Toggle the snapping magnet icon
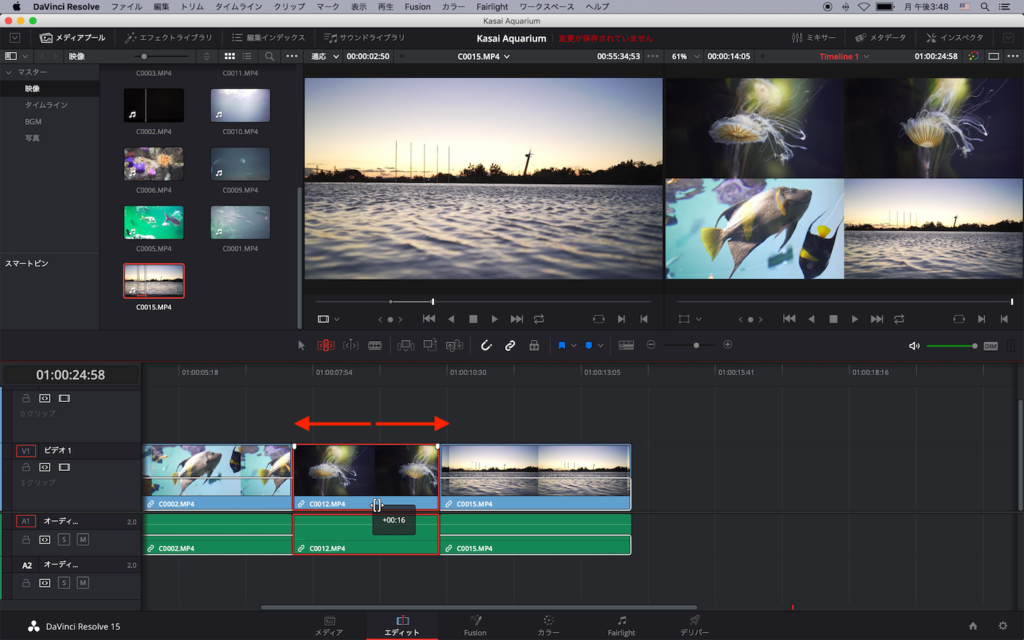This screenshot has height=640, width=1024. (486, 345)
